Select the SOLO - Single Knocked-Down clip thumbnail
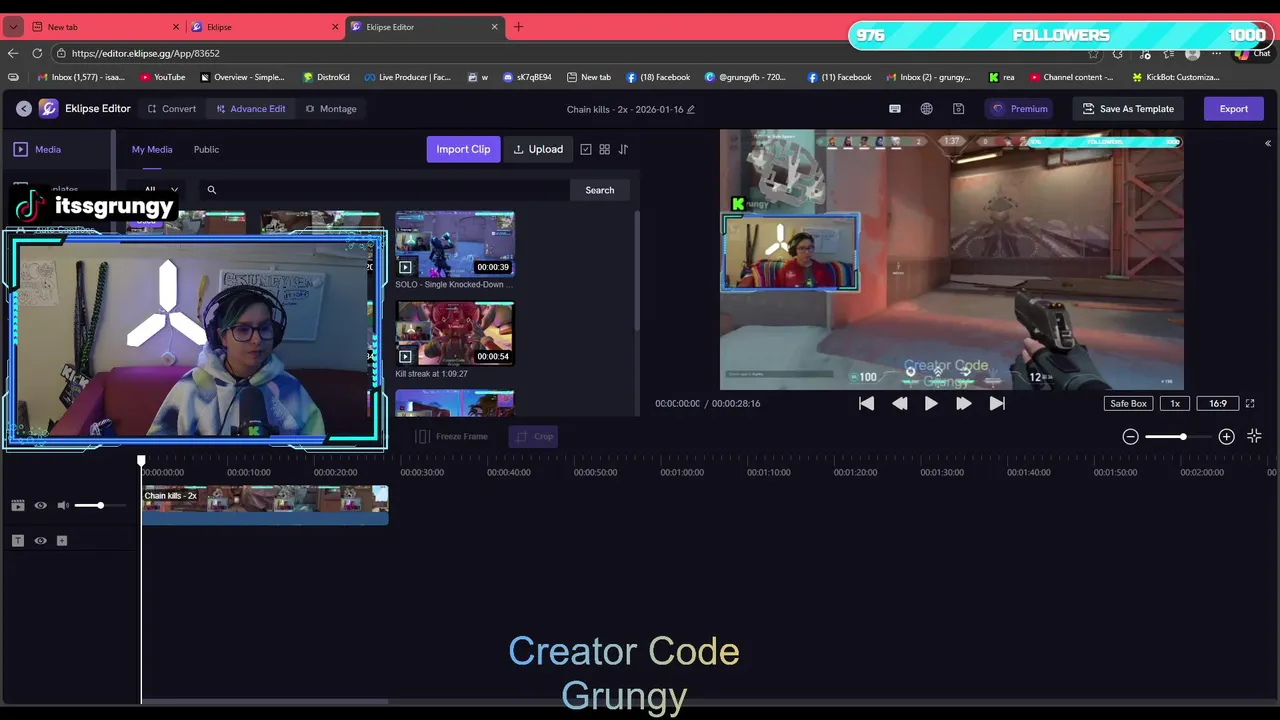This screenshot has width=1280, height=720. (455, 243)
